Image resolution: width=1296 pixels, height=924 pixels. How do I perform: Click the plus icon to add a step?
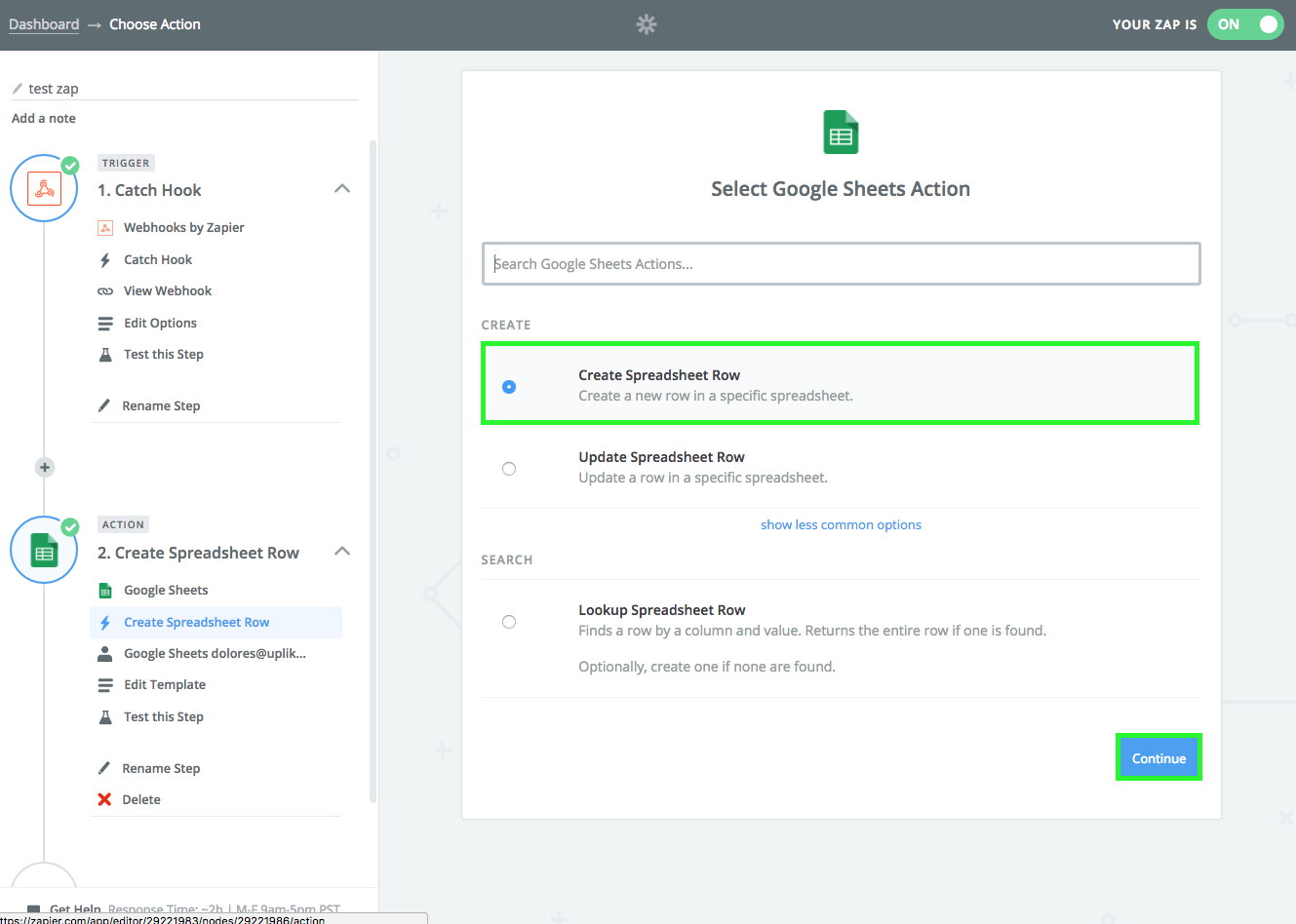point(45,468)
